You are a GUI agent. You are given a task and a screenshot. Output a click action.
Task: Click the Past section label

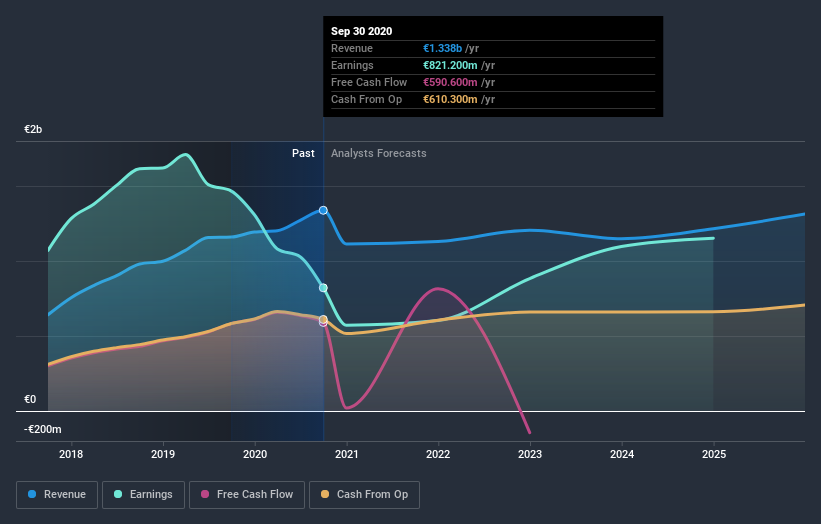[x=303, y=153]
